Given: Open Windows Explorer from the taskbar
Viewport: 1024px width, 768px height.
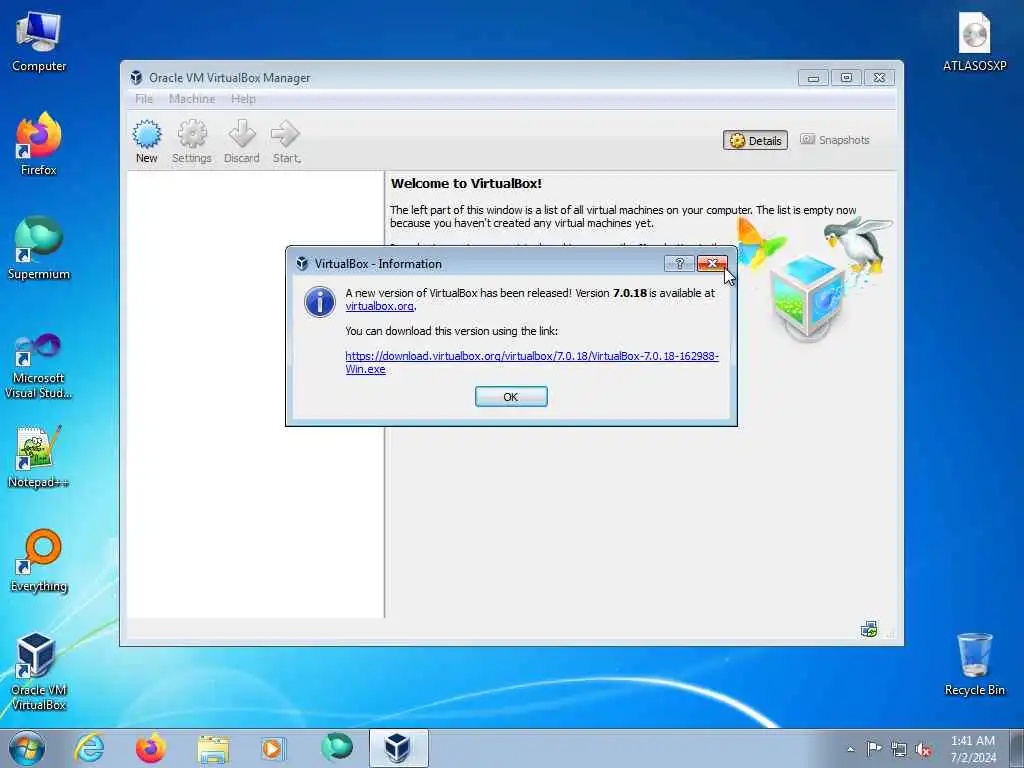Looking at the screenshot, I should point(213,748).
